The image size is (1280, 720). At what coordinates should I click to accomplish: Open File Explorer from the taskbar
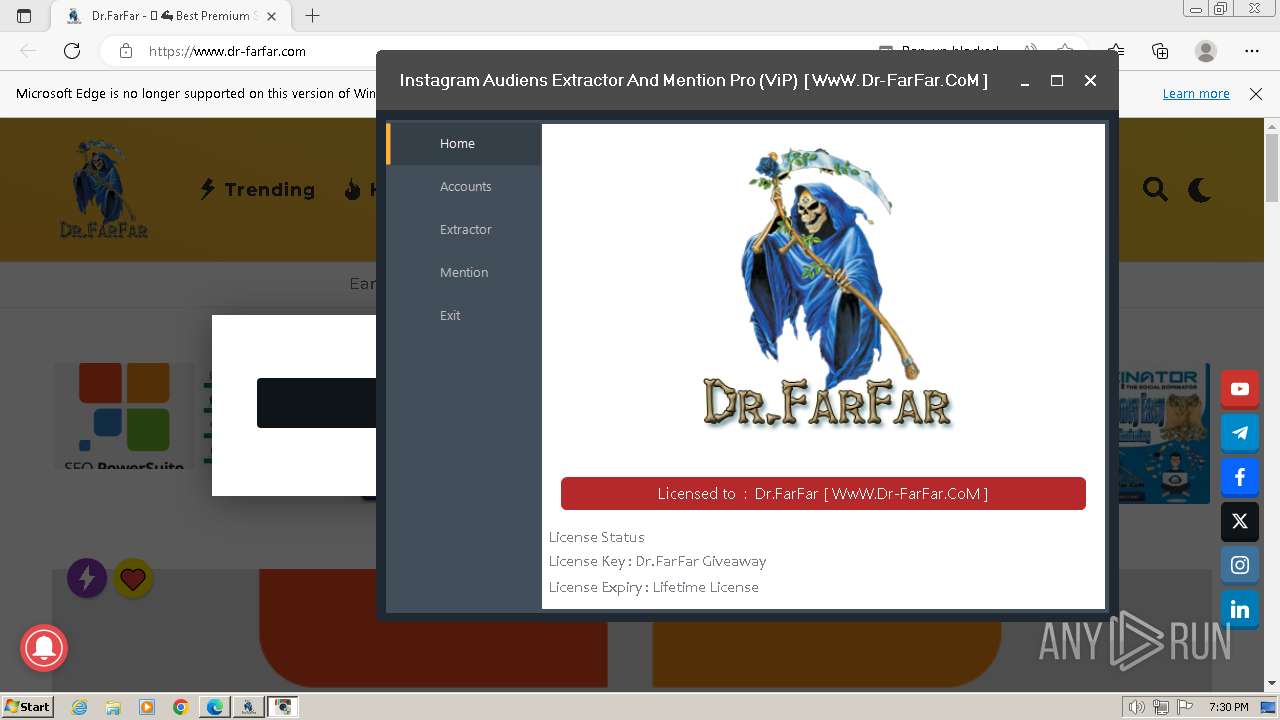pyautogui.click(x=113, y=707)
